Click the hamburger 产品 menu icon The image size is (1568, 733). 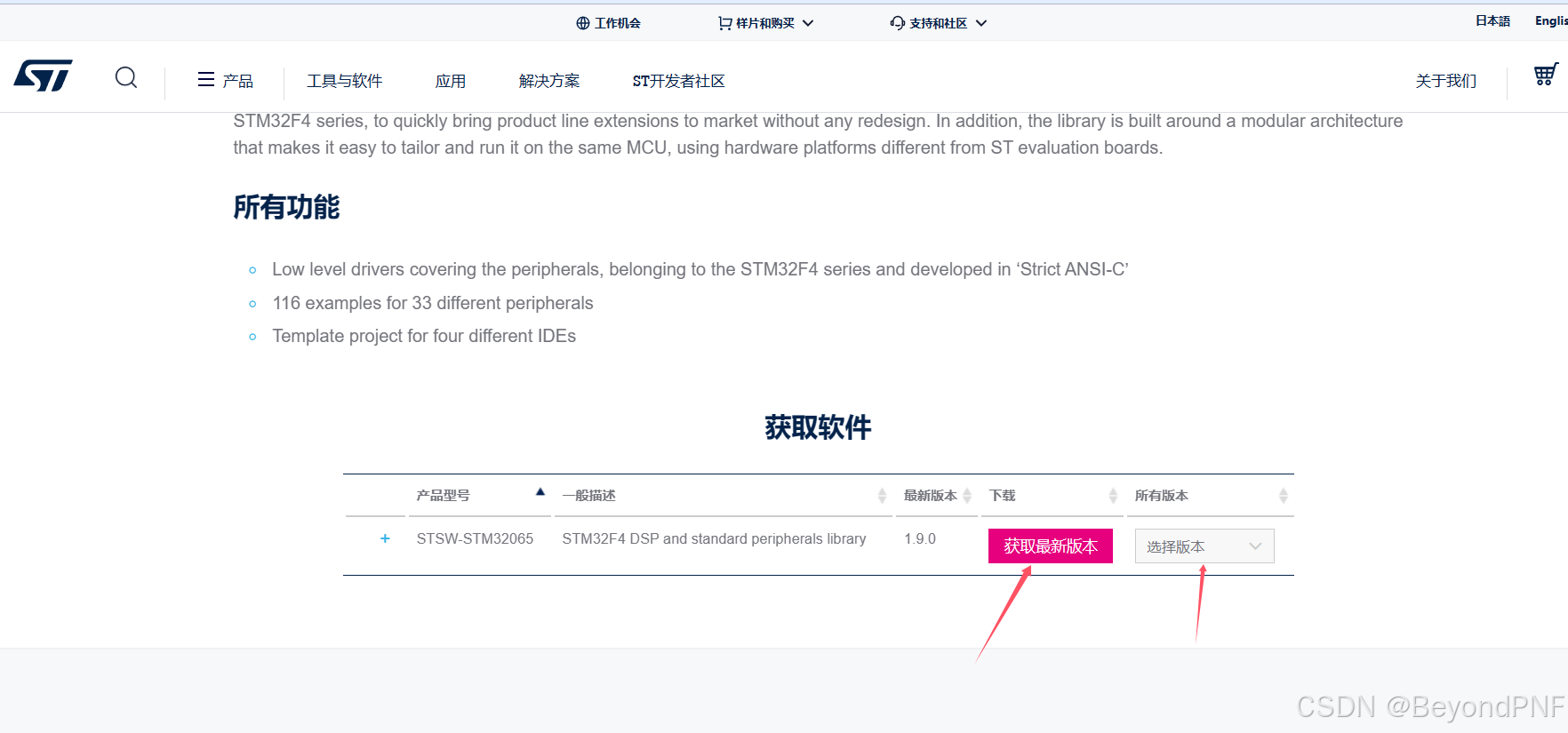pos(206,80)
